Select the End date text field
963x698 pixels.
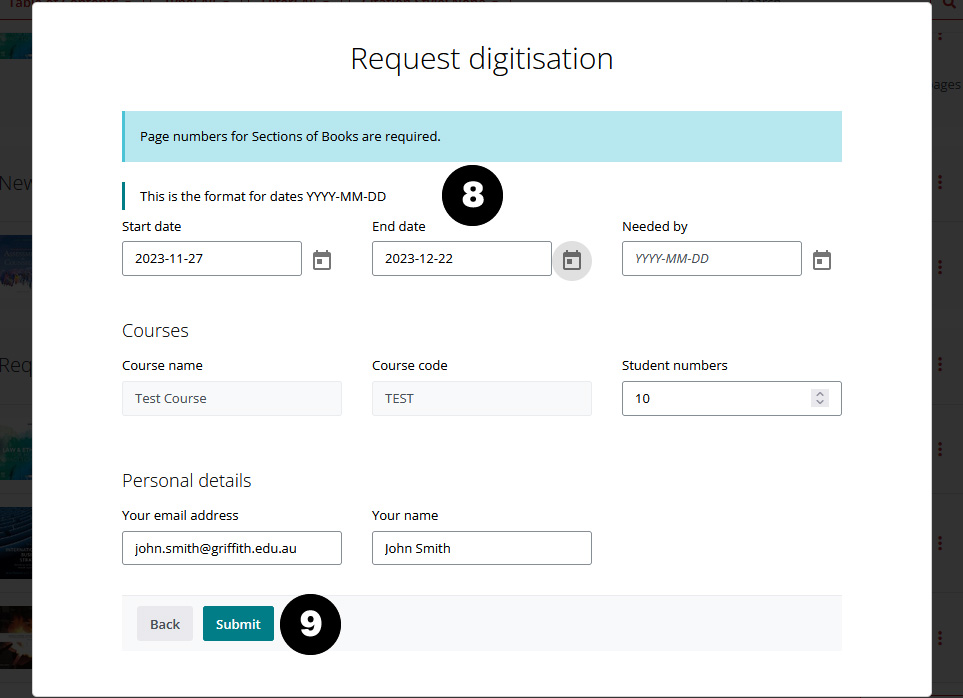pos(461,258)
